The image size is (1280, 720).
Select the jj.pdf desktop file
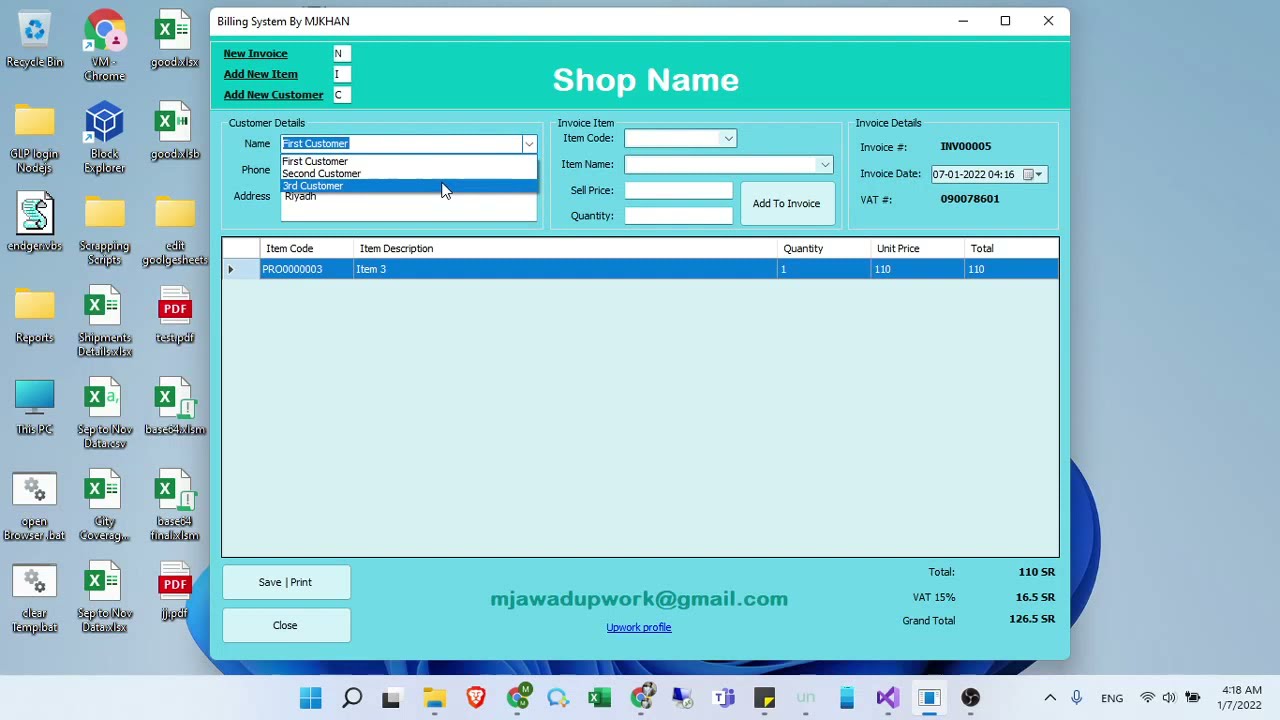(174, 591)
